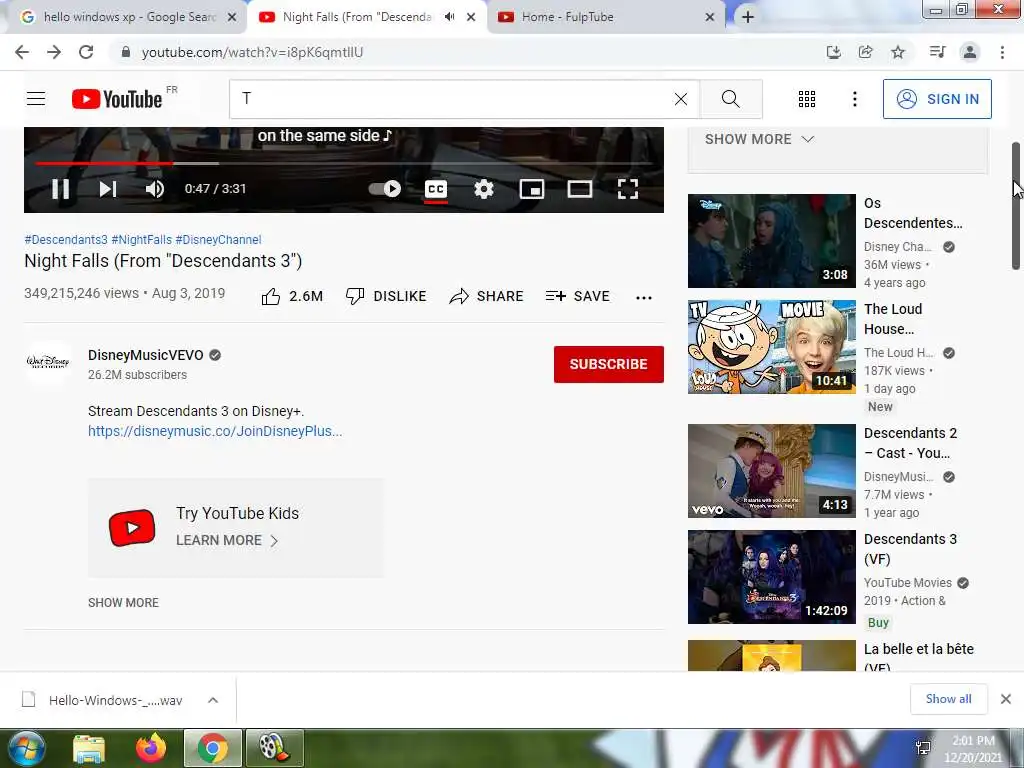Click #NightFalls hashtag
Screen dimensions: 1024x768
coord(142,240)
